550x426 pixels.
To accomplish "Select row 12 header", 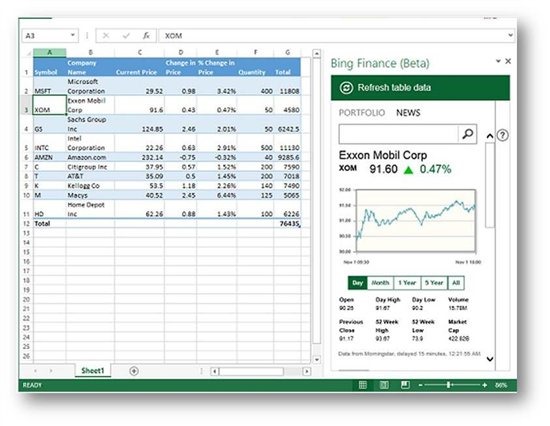I will [x=26, y=224].
